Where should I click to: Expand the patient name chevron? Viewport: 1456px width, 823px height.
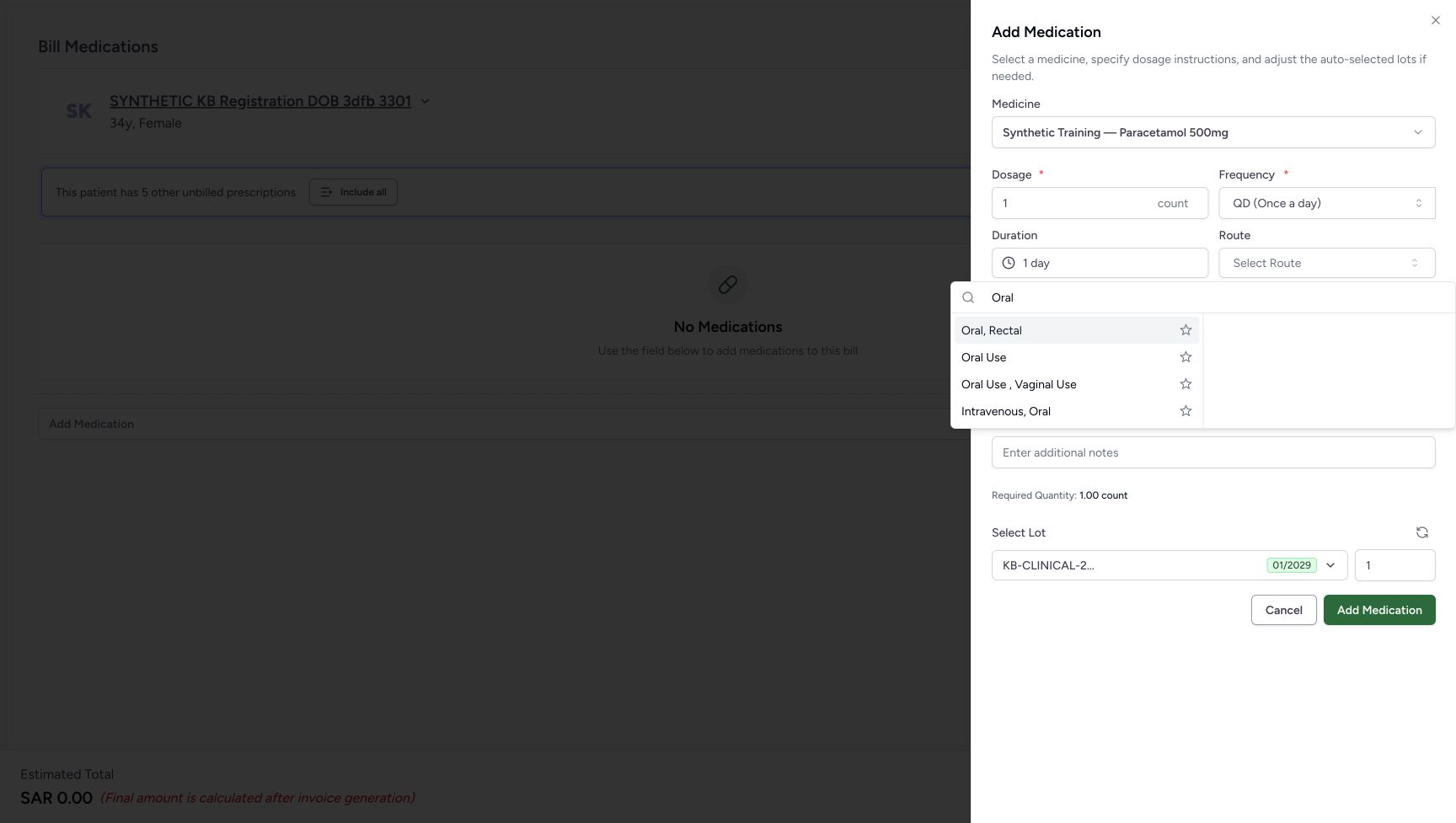point(426,101)
